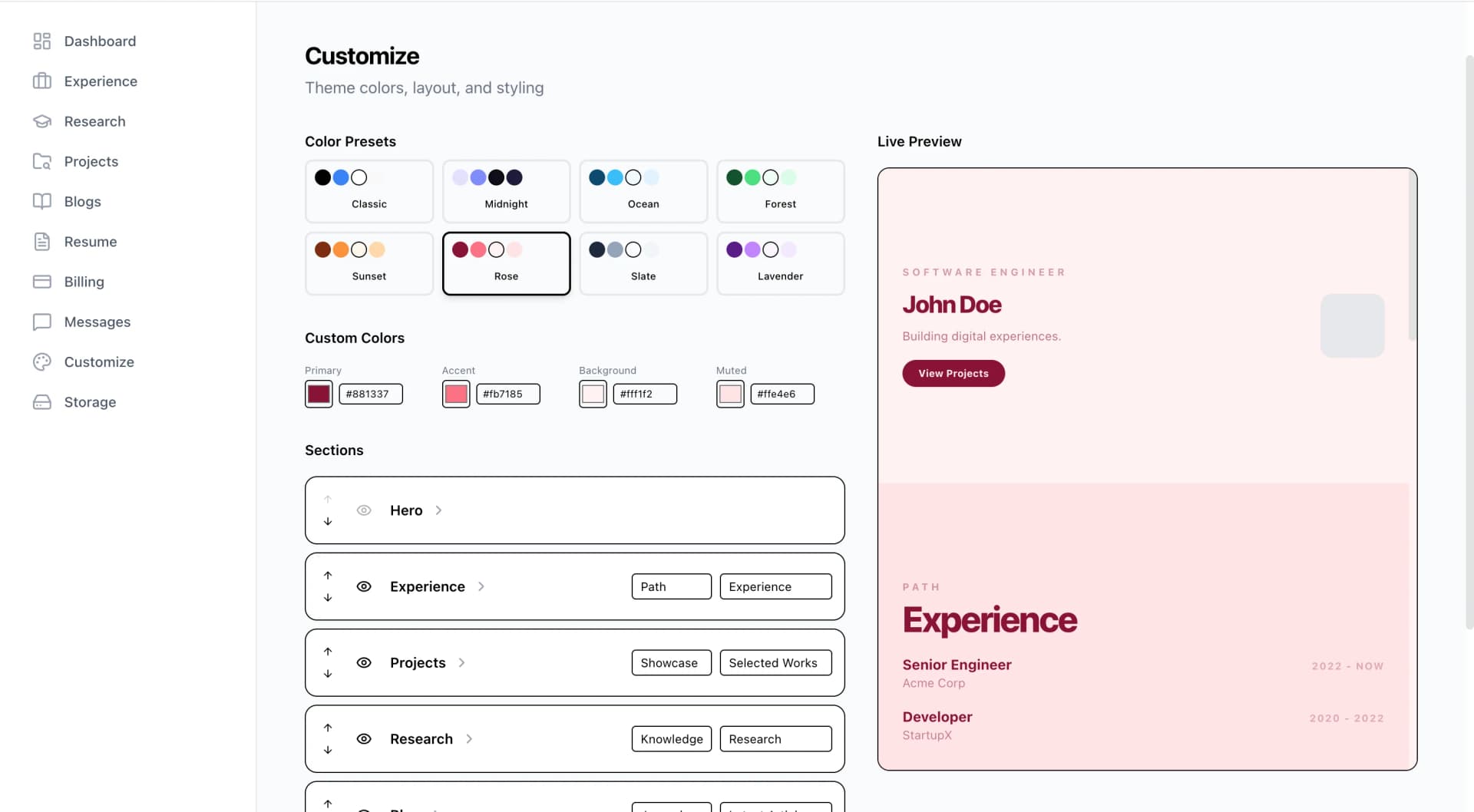Select the Lavender color preset

click(780, 263)
